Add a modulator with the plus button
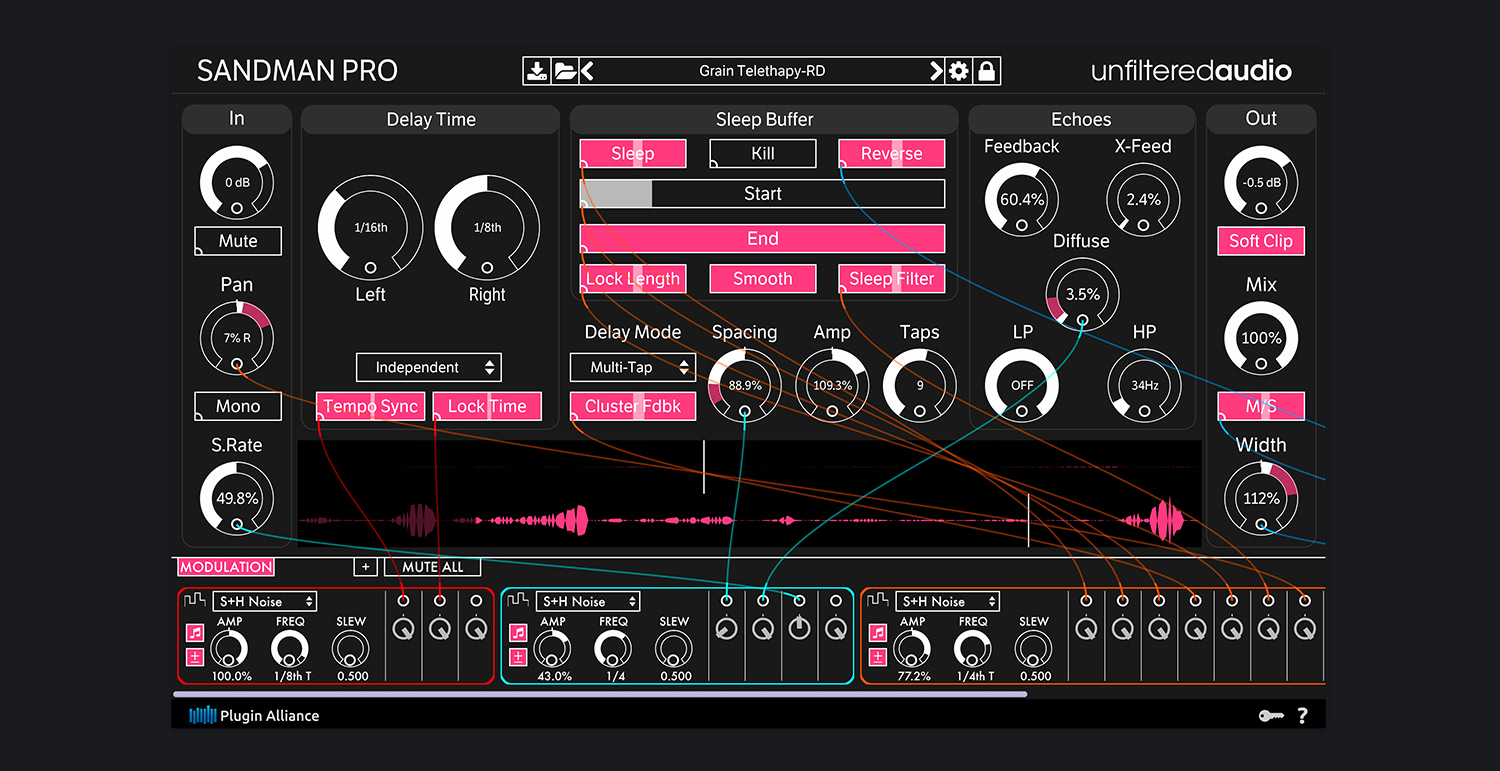 click(x=365, y=567)
